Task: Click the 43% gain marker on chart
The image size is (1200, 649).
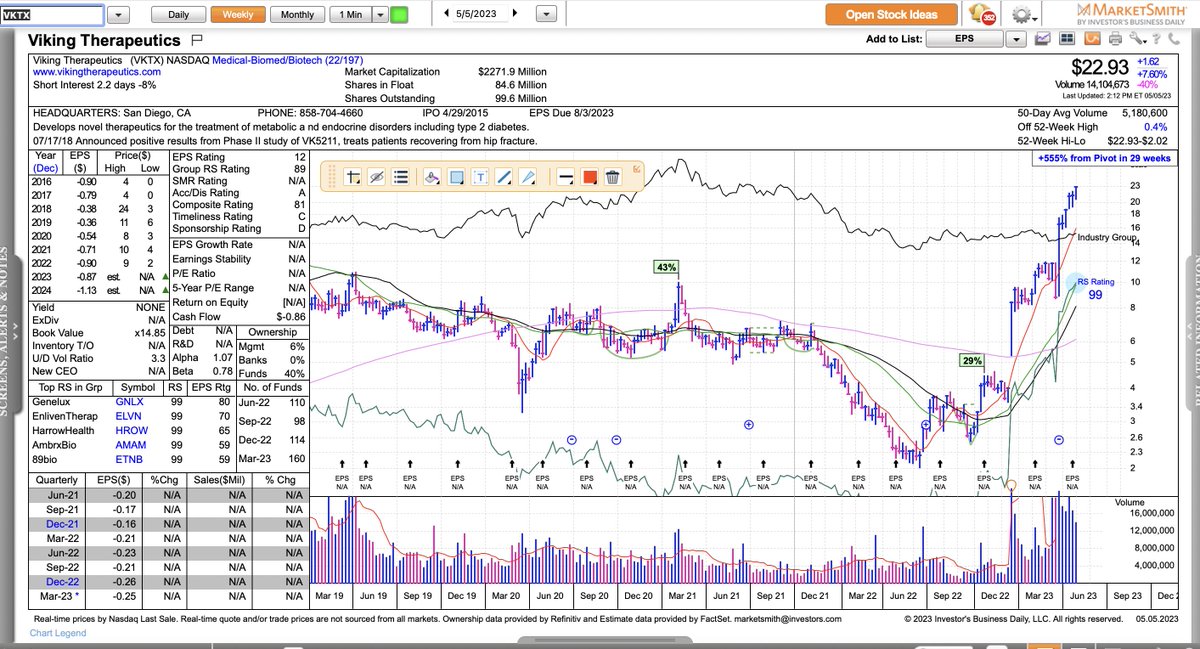Action: click(x=667, y=267)
